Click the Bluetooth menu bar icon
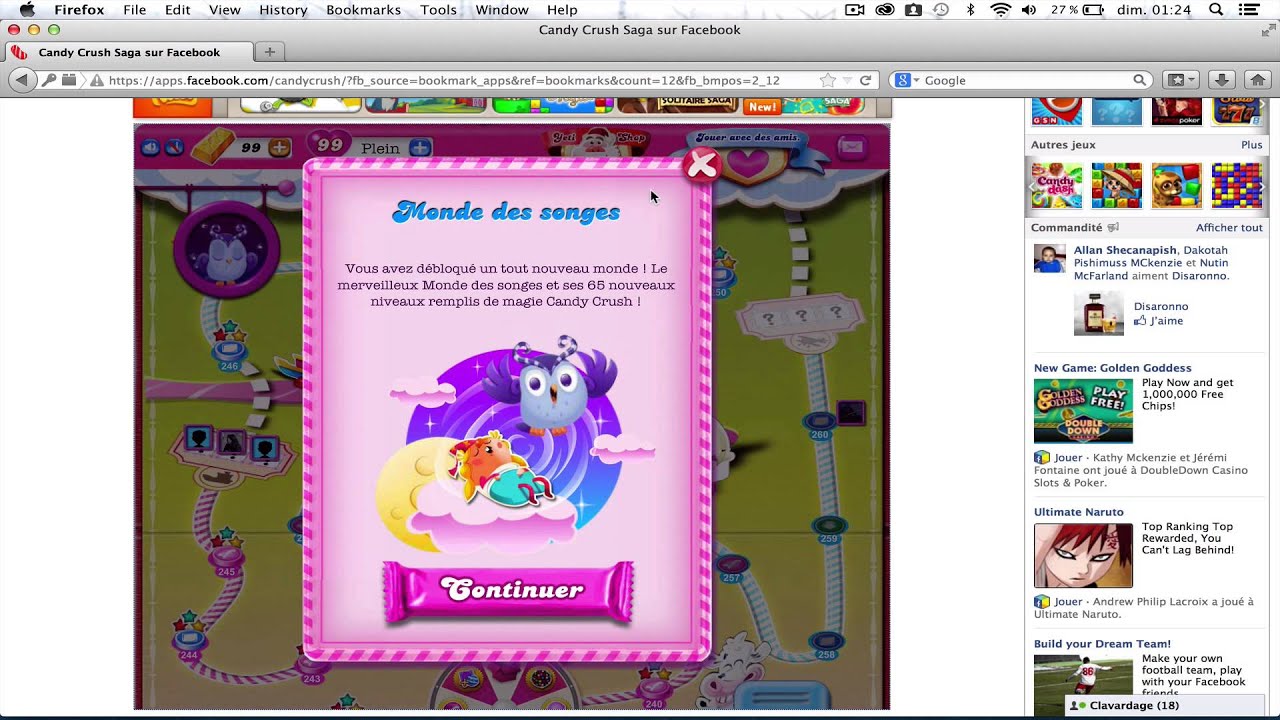 (x=970, y=10)
